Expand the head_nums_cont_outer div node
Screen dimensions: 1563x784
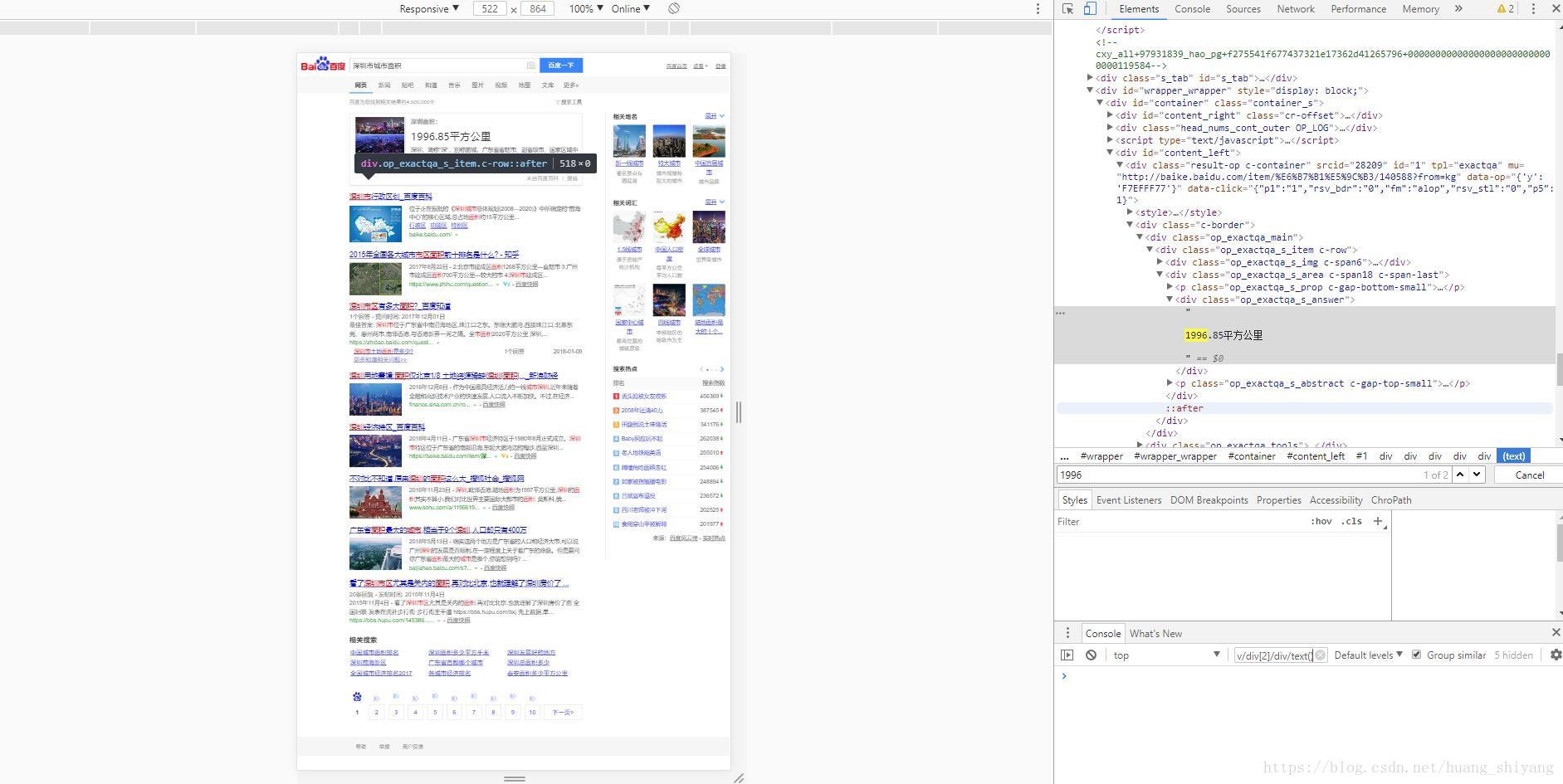1110,128
